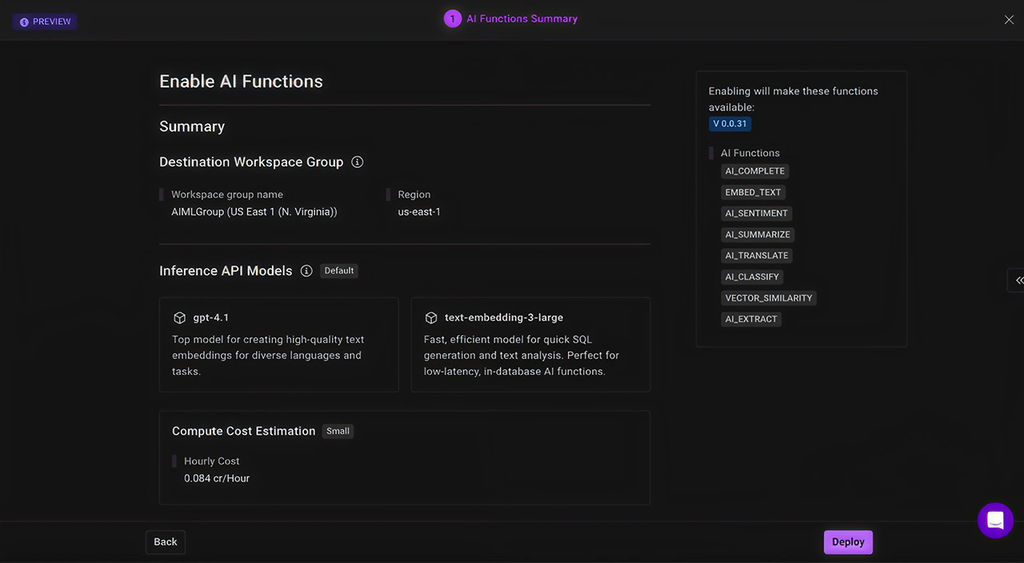The height and width of the screenshot is (563, 1024).
Task: Click the AI_COMPLETE function tag
Action: point(755,171)
